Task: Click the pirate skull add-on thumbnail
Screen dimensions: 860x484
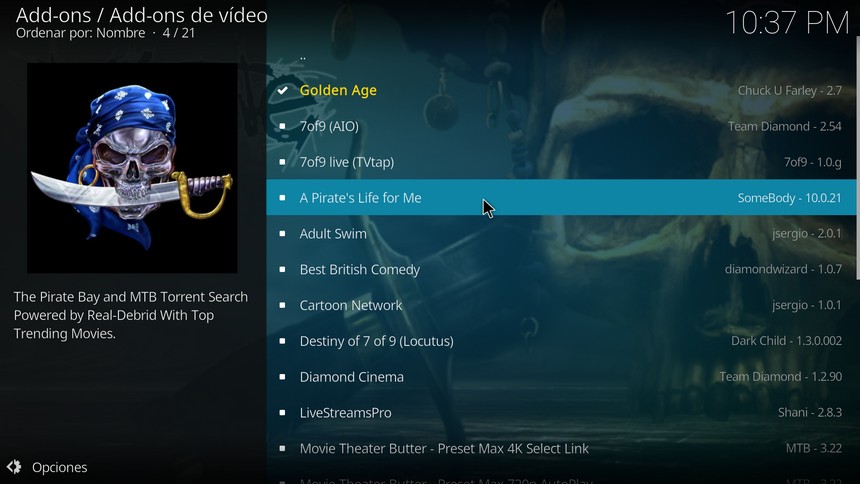Action: point(132,167)
